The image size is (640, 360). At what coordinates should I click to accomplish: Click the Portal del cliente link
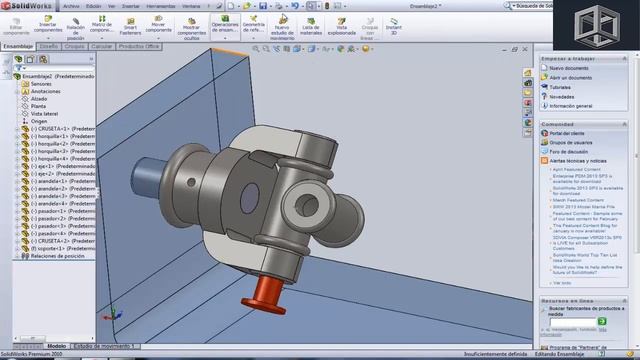point(567,133)
